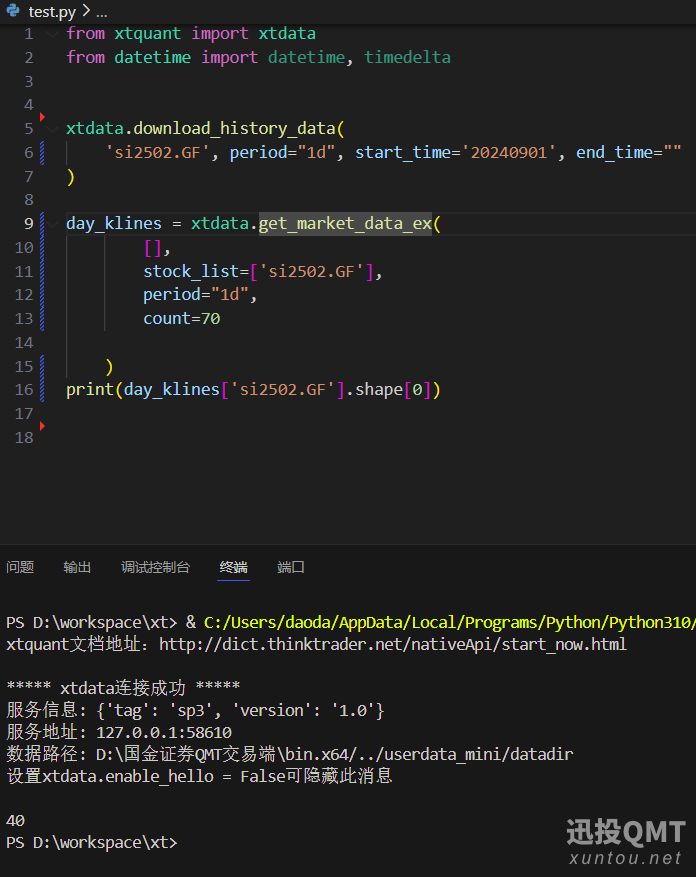Click the terminal output value 40
Image resolution: width=696 pixels, height=877 pixels.
(16, 821)
